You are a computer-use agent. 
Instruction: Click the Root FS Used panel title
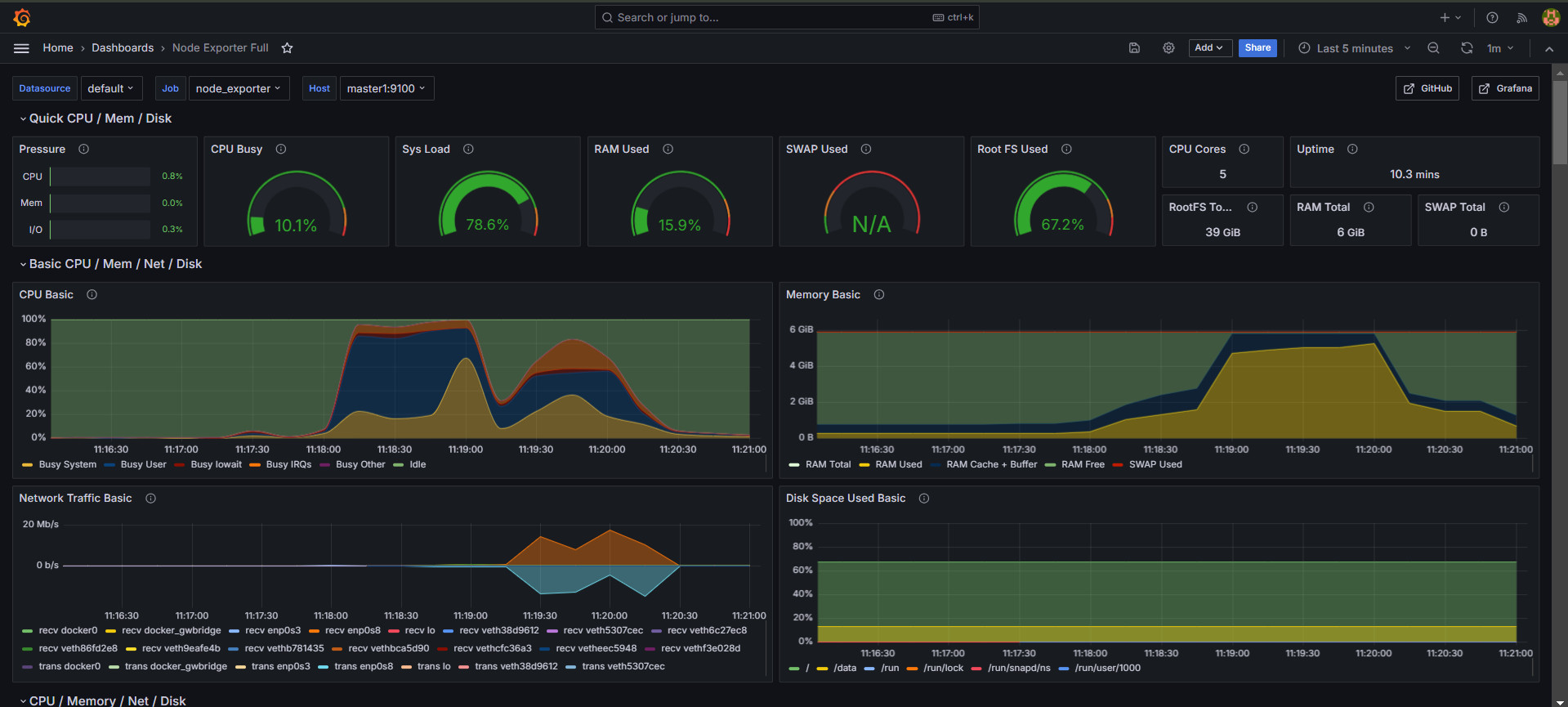tap(1012, 149)
